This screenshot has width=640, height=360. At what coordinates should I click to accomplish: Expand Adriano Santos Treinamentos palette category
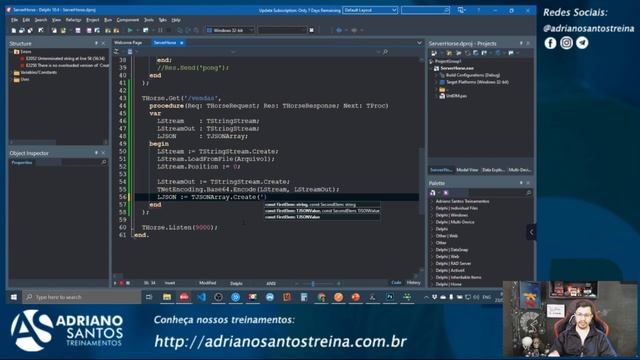(x=432, y=201)
